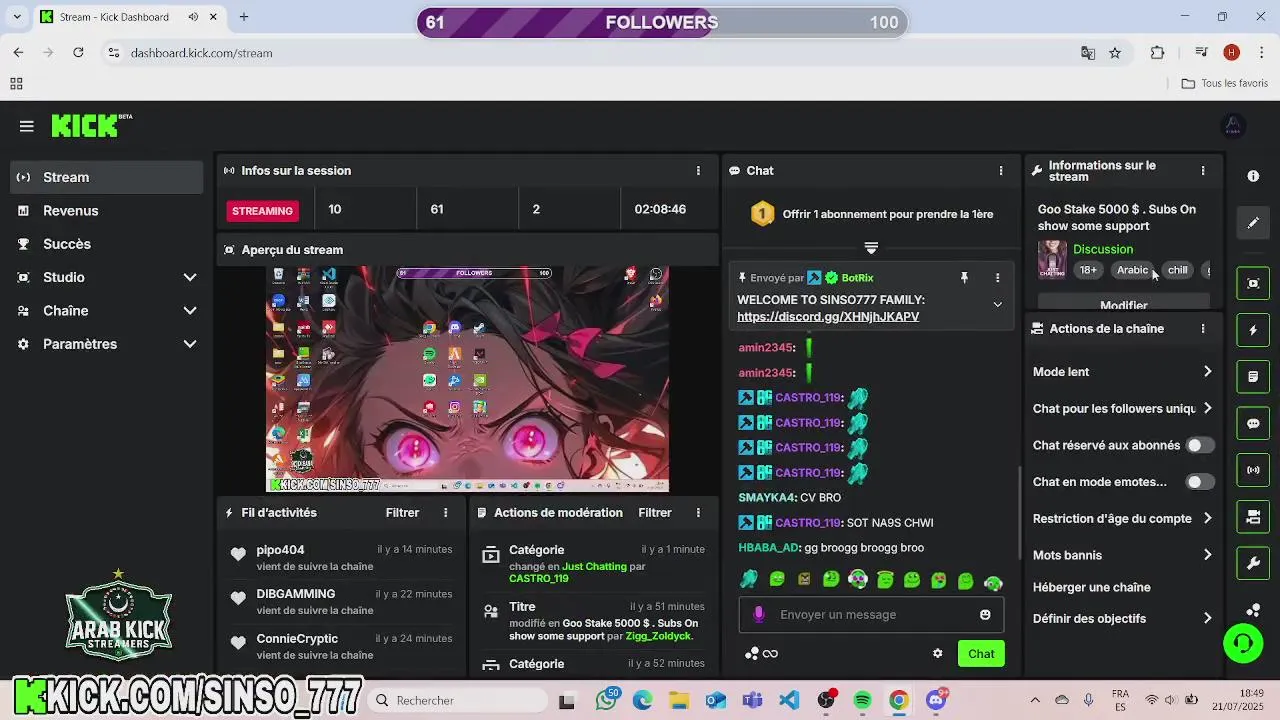Viewport: 1280px width, 720px height.
Task: Open chat settings gear icon
Action: click(x=938, y=654)
